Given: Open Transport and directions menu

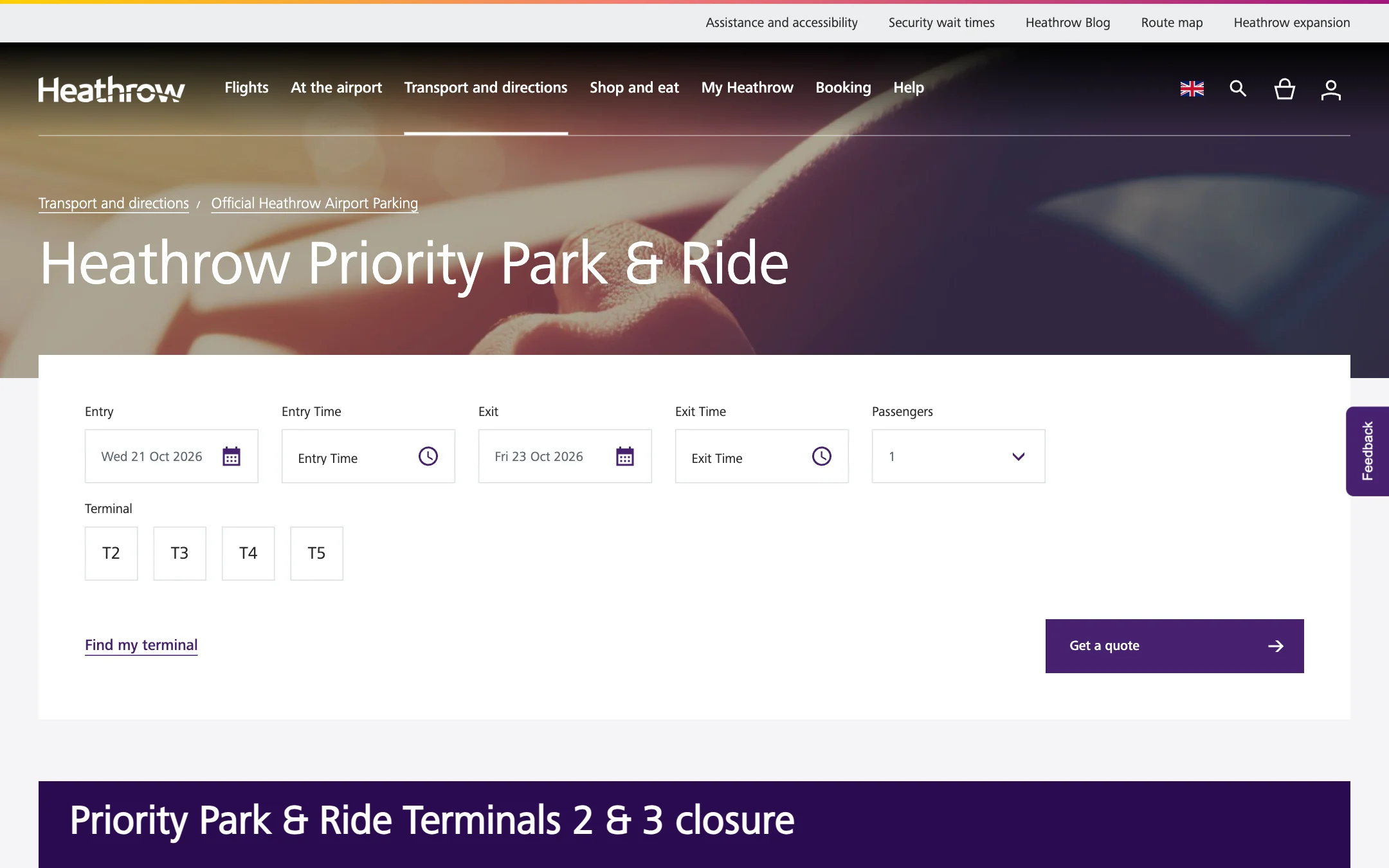Looking at the screenshot, I should [x=486, y=87].
